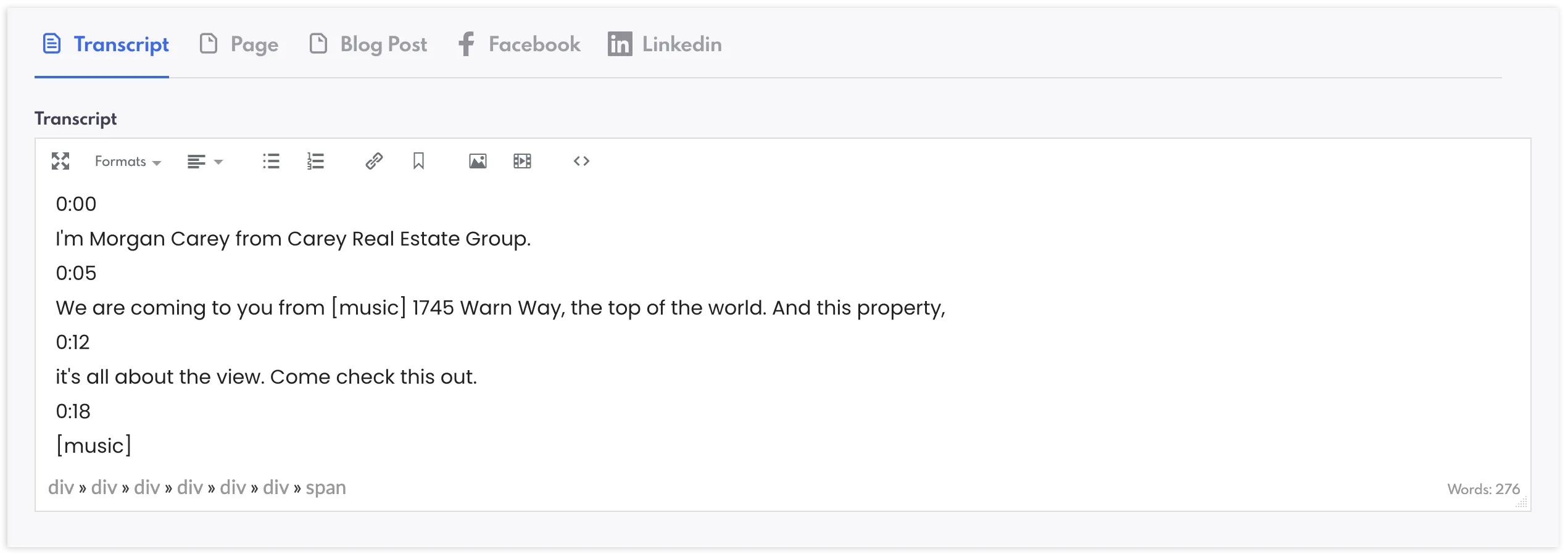Open the Linkedin tab
The height and width of the screenshot is (557, 1568).
pos(665,44)
